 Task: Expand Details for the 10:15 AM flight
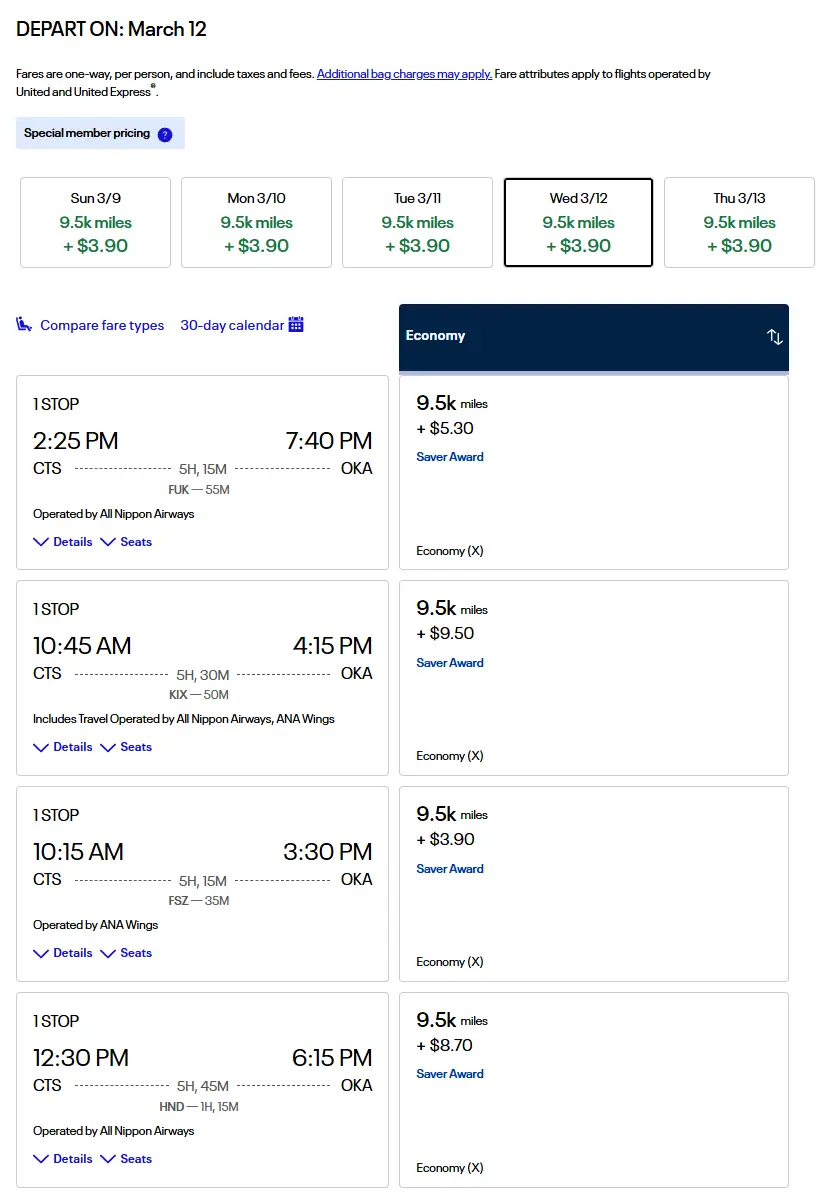coord(63,953)
